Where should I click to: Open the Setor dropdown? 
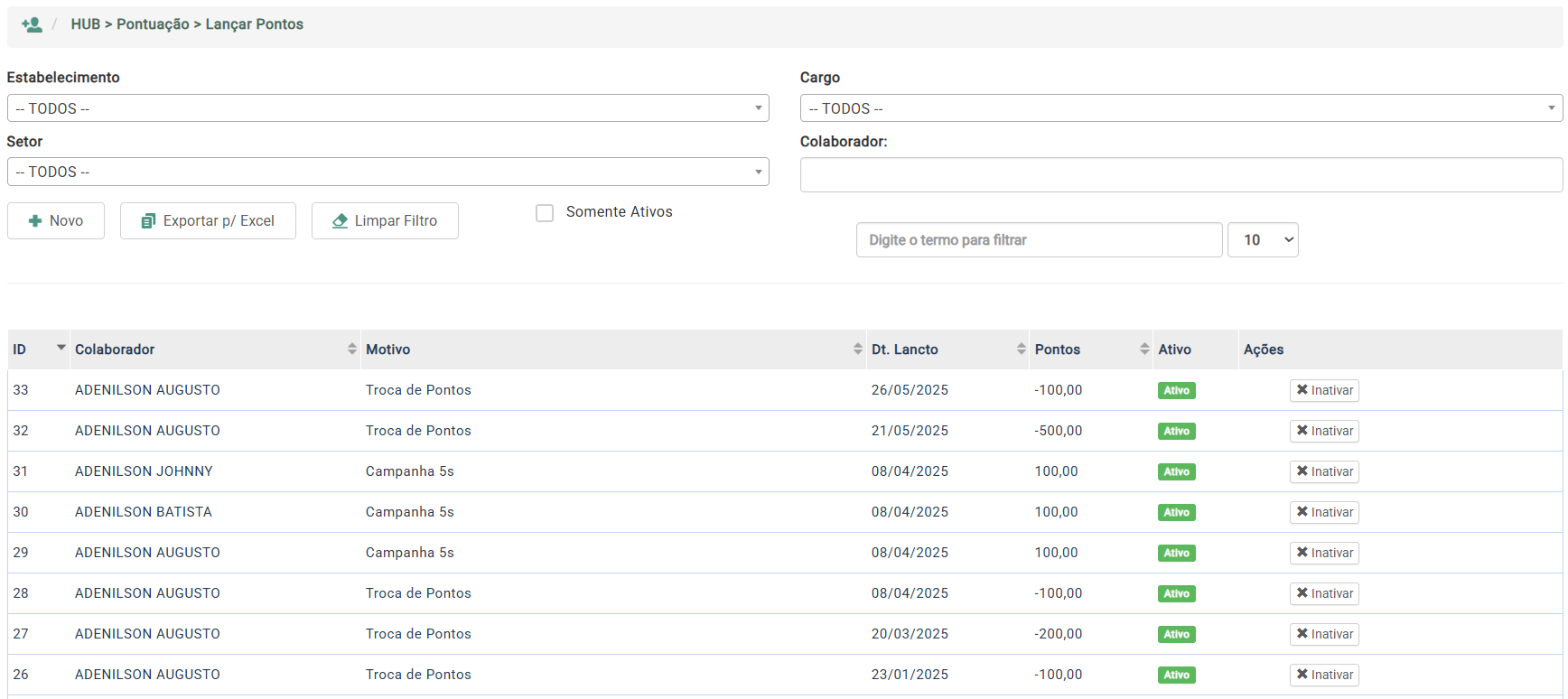[387, 172]
